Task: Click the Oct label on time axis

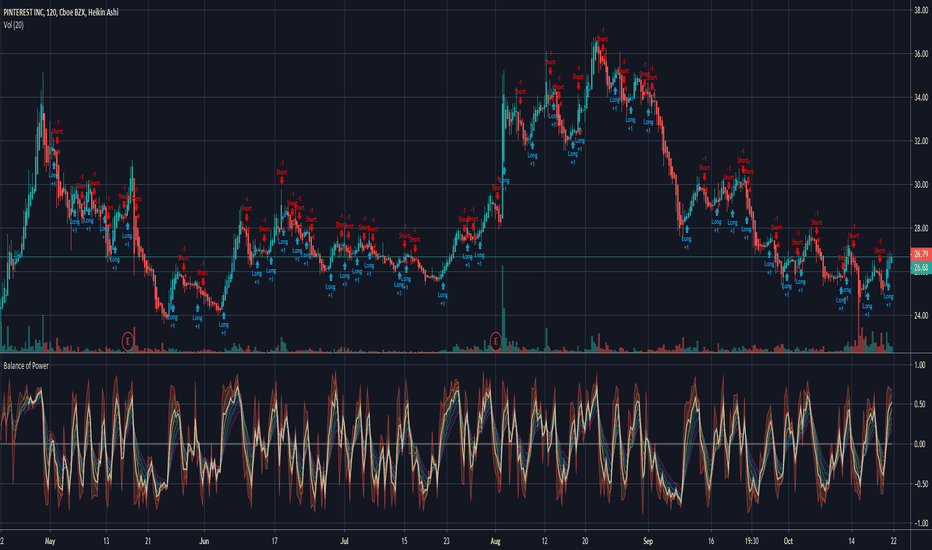Action: [x=788, y=541]
